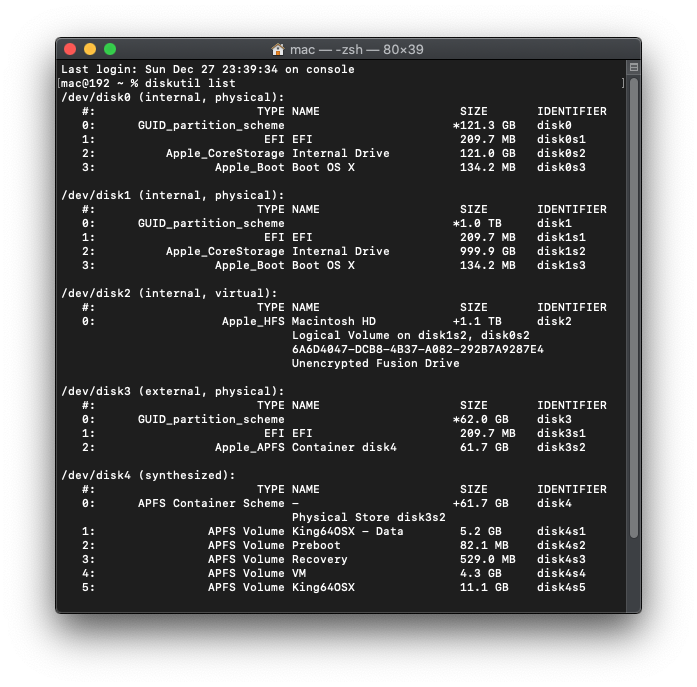This screenshot has height=687, width=697.
Task: Click the "Preboot" volume name
Action: click(x=316, y=545)
